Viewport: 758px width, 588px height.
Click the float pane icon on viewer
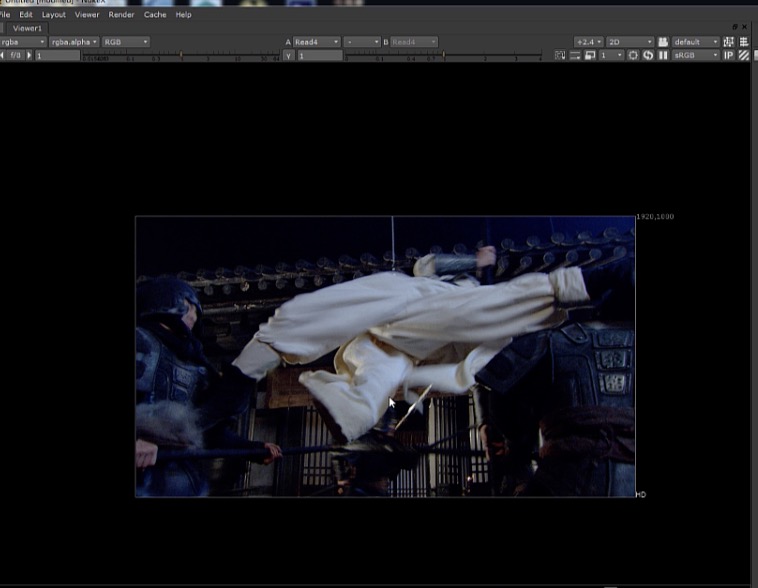pos(736,27)
